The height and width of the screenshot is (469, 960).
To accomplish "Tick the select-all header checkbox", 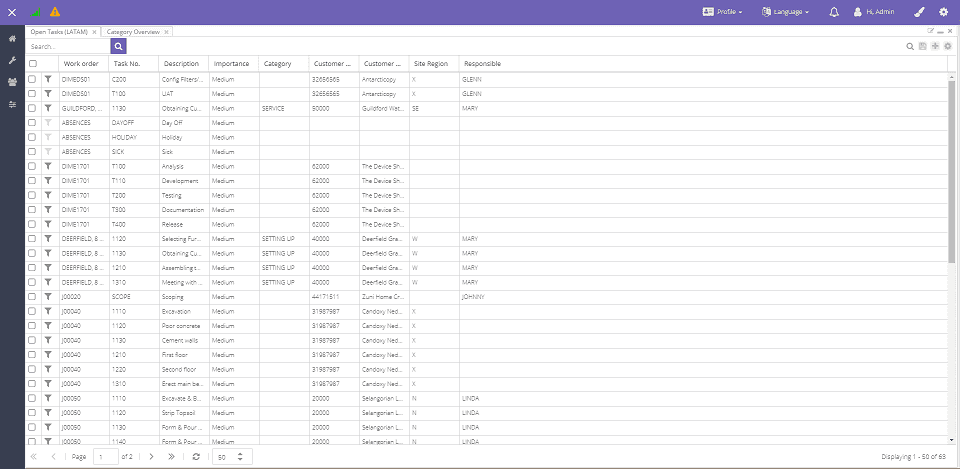I will [32, 64].
